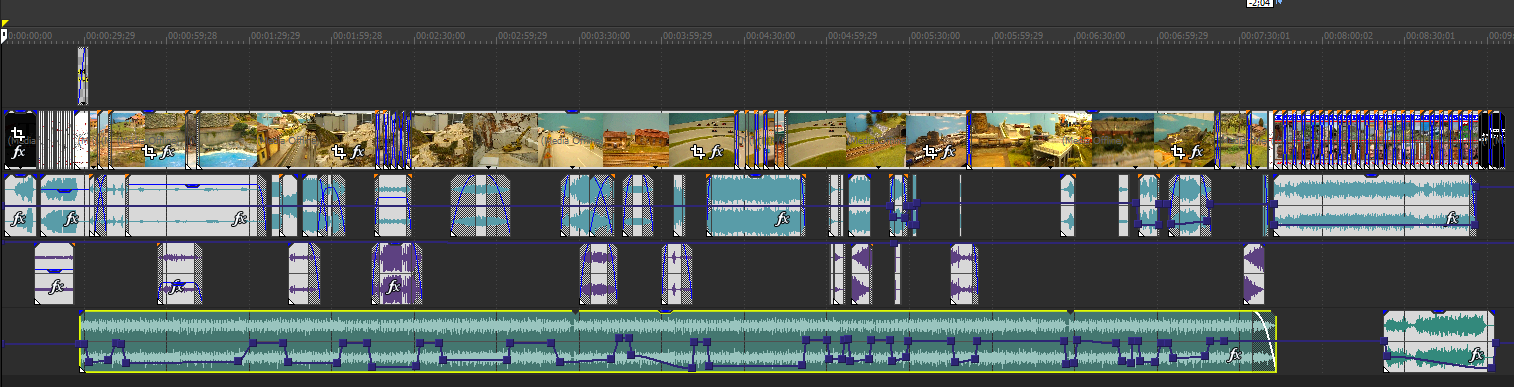1514x387 pixels.
Task: Click the playhead cursor at timeline start
Action: pos(4,35)
